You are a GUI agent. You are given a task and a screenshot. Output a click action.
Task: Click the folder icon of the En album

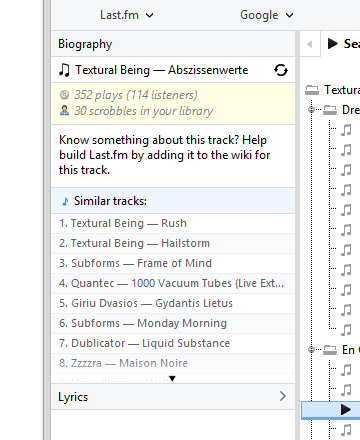(330, 350)
